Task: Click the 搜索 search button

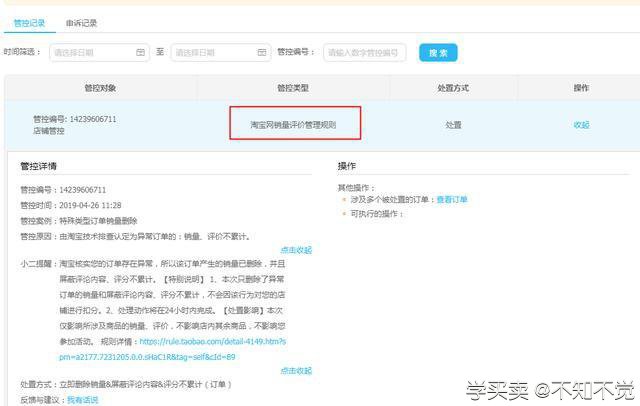Action: tap(438, 53)
